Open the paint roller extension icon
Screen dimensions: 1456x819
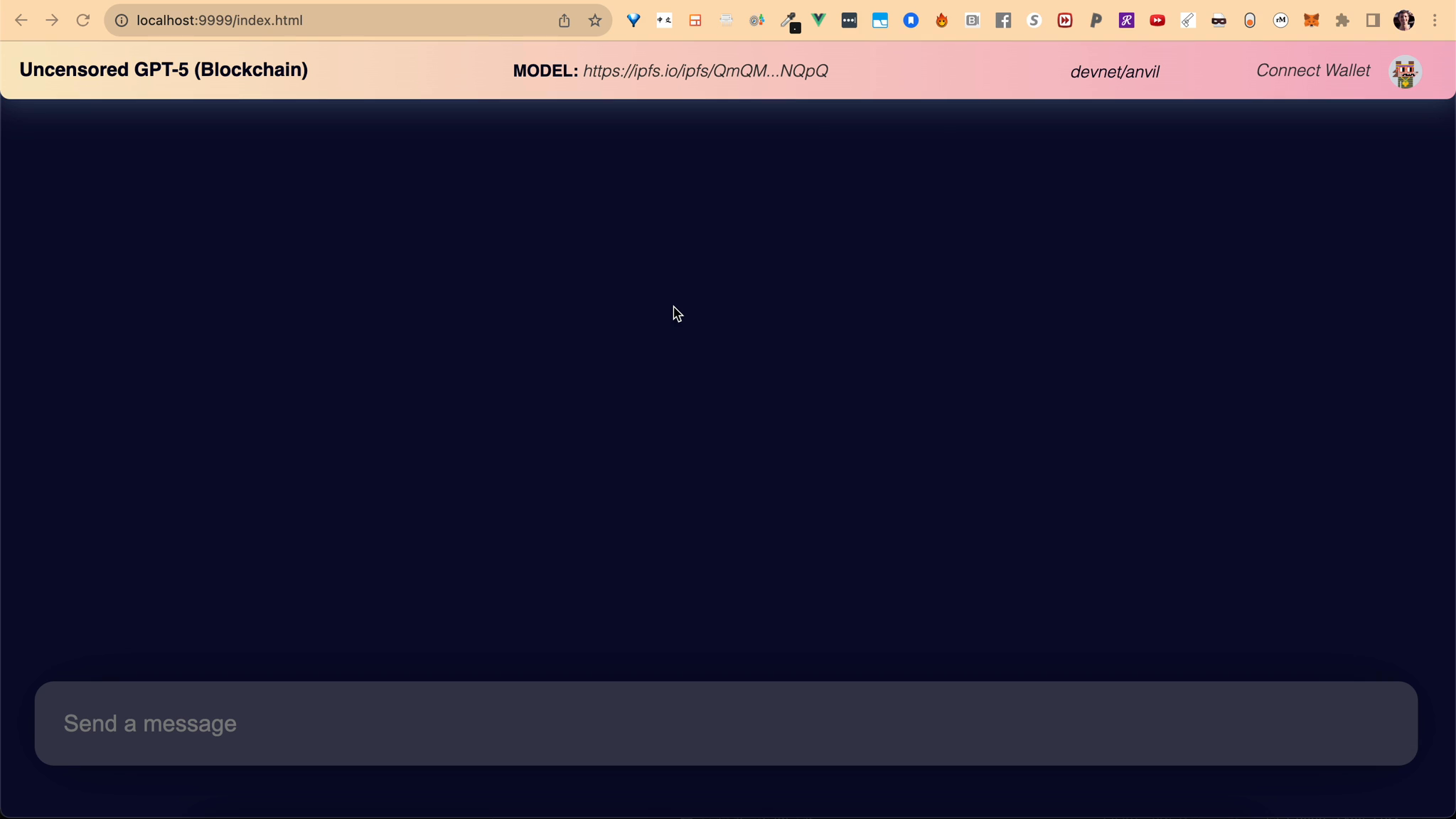[1188, 21]
